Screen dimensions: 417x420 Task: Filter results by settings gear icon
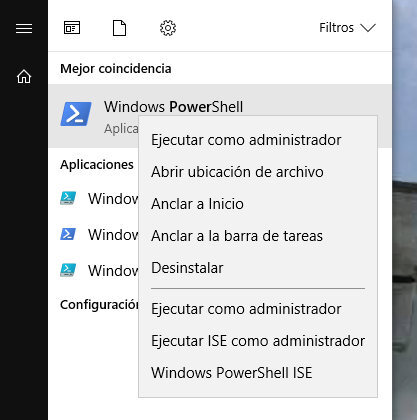tap(168, 28)
